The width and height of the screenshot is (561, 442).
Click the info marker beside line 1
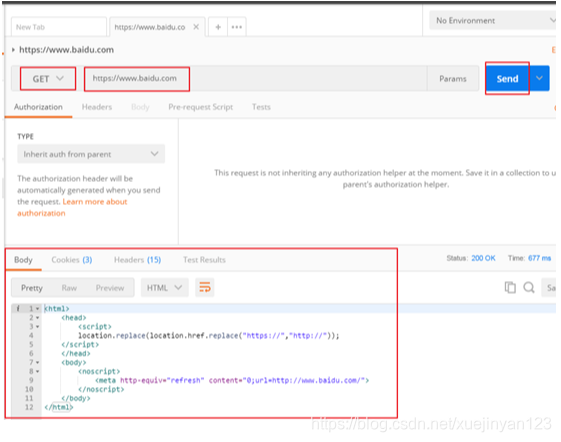pyautogui.click(x=18, y=309)
